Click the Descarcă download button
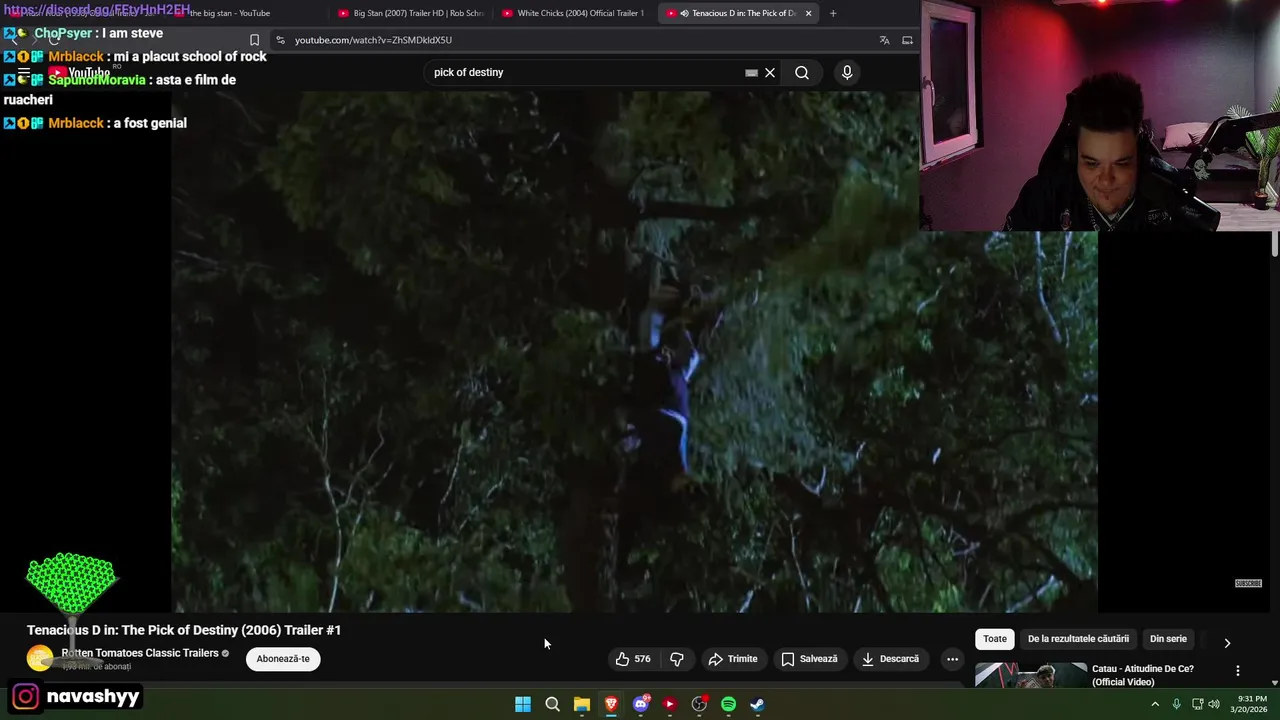The image size is (1280, 720). (x=890, y=659)
